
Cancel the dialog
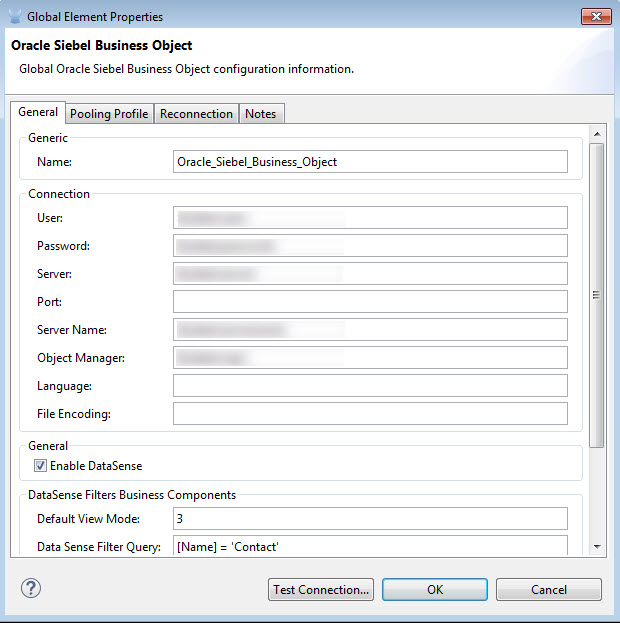click(x=548, y=589)
